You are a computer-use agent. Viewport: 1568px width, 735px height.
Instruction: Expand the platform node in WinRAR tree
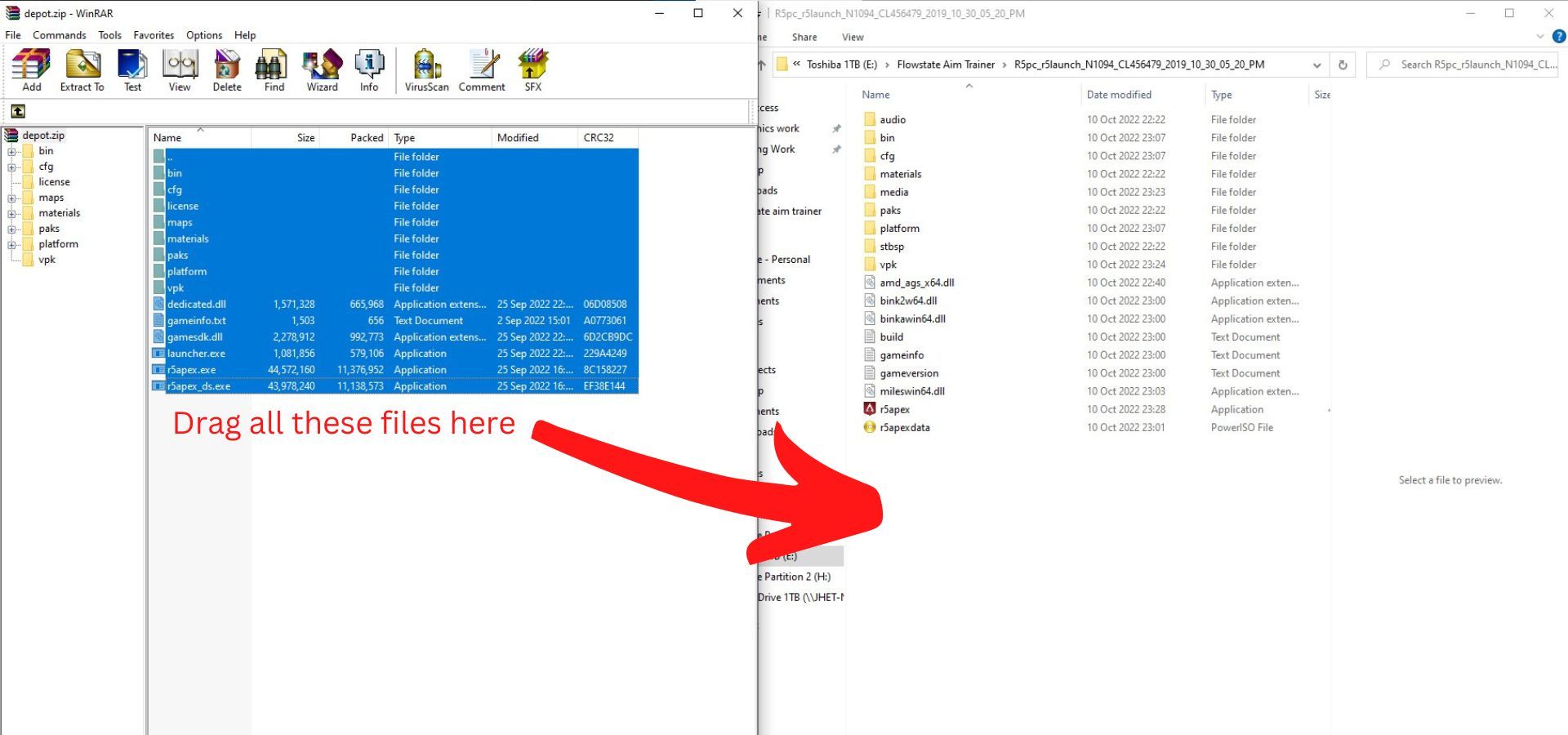coord(12,244)
